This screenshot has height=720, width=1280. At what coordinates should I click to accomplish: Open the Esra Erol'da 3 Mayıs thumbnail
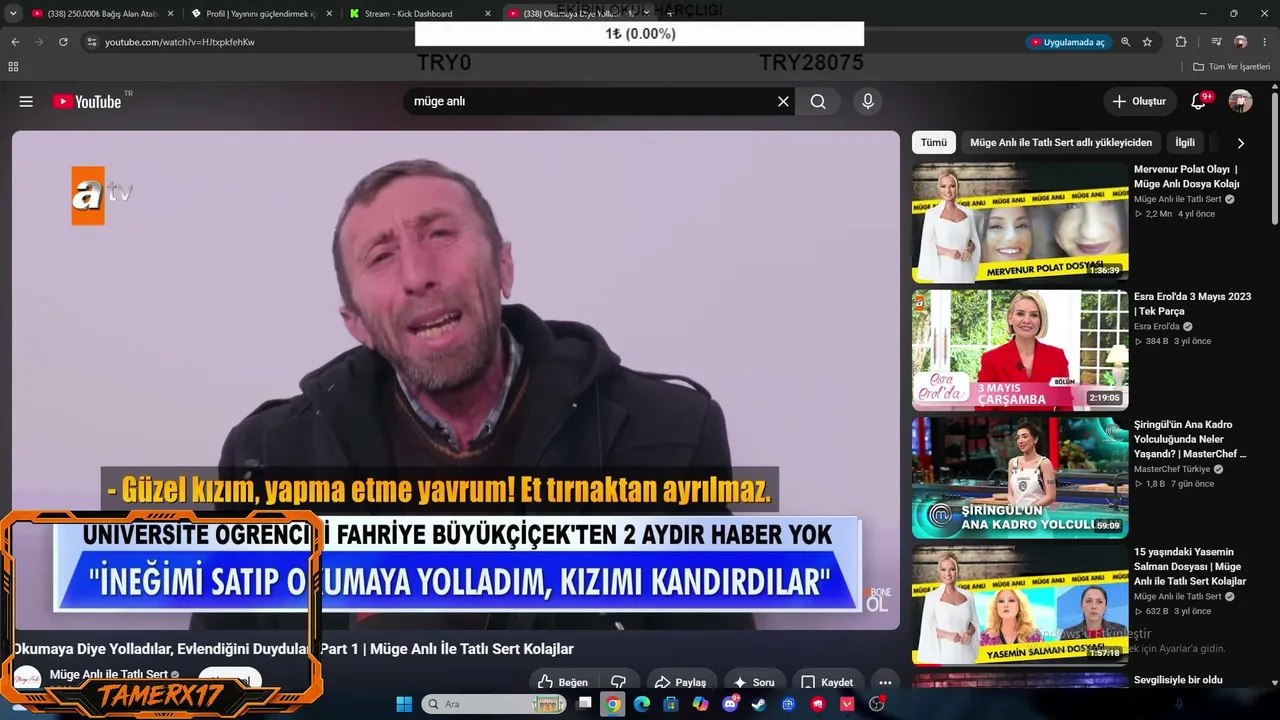[1020, 350]
